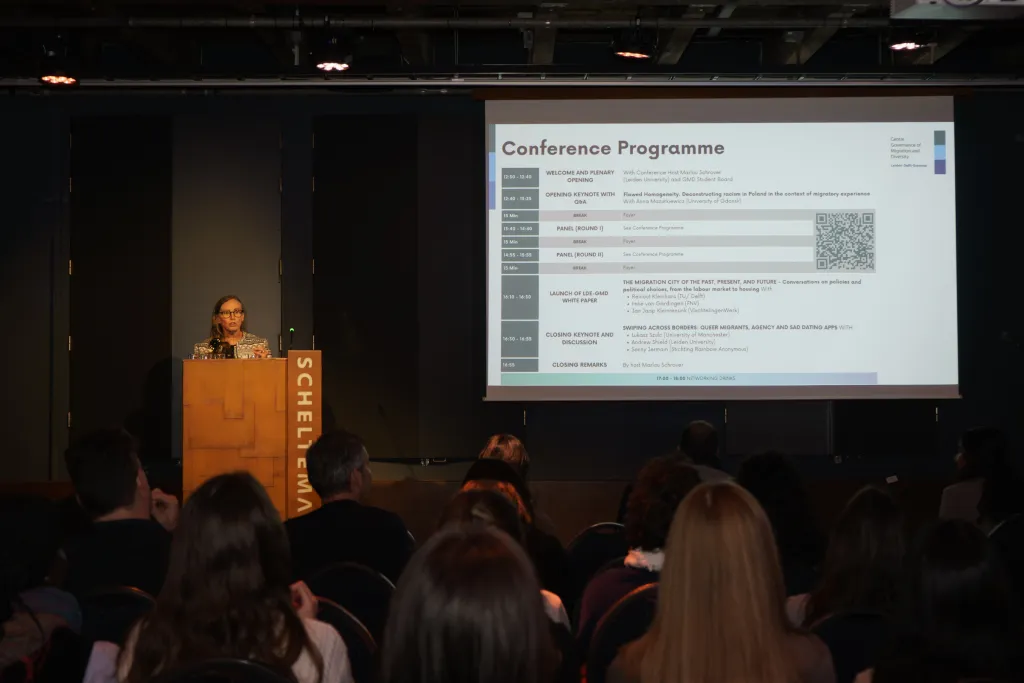
Task: Select Closing Keynote and Discussion label
Action: coord(580,337)
